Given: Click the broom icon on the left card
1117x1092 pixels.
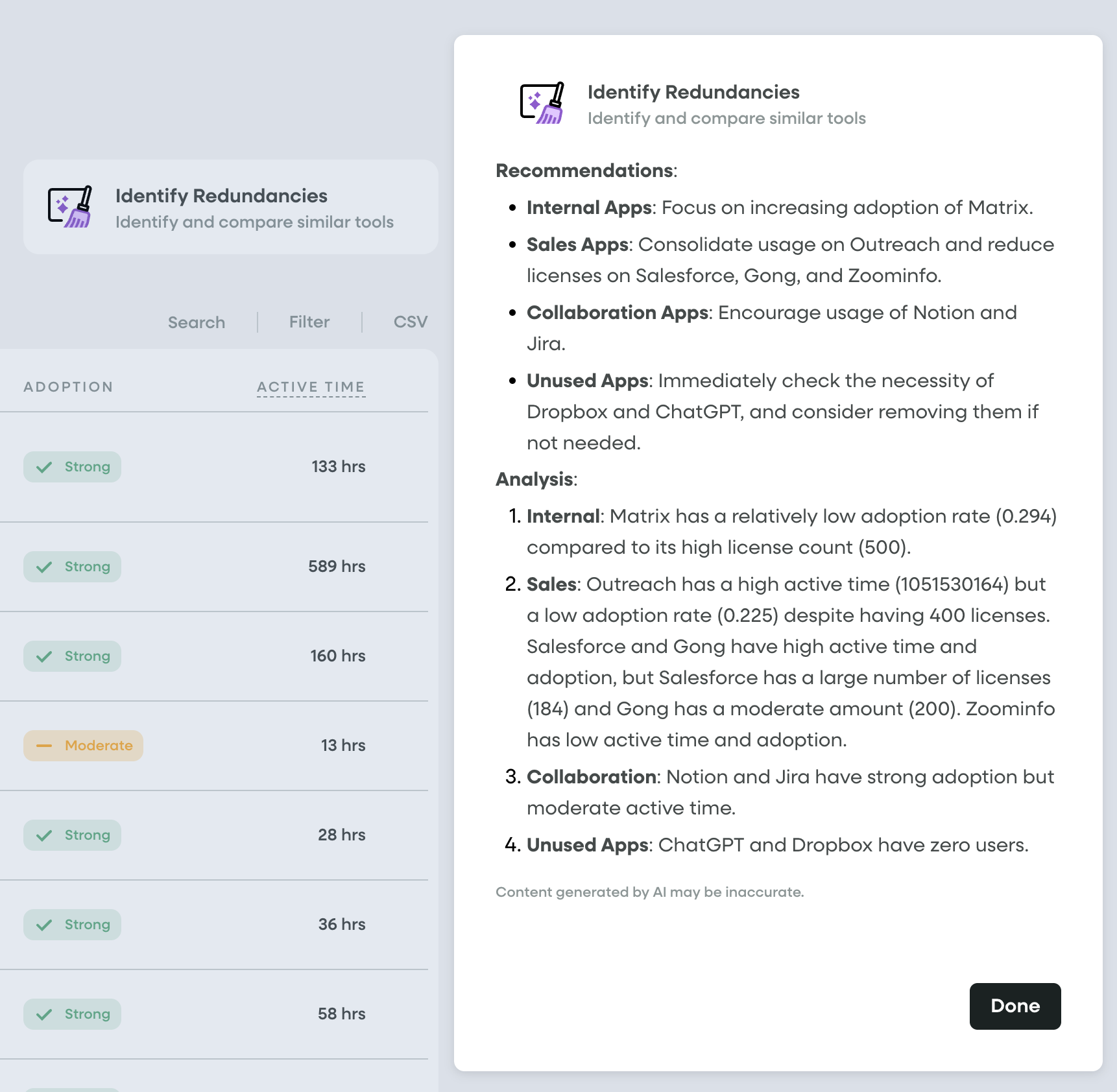Looking at the screenshot, I should (x=70, y=207).
